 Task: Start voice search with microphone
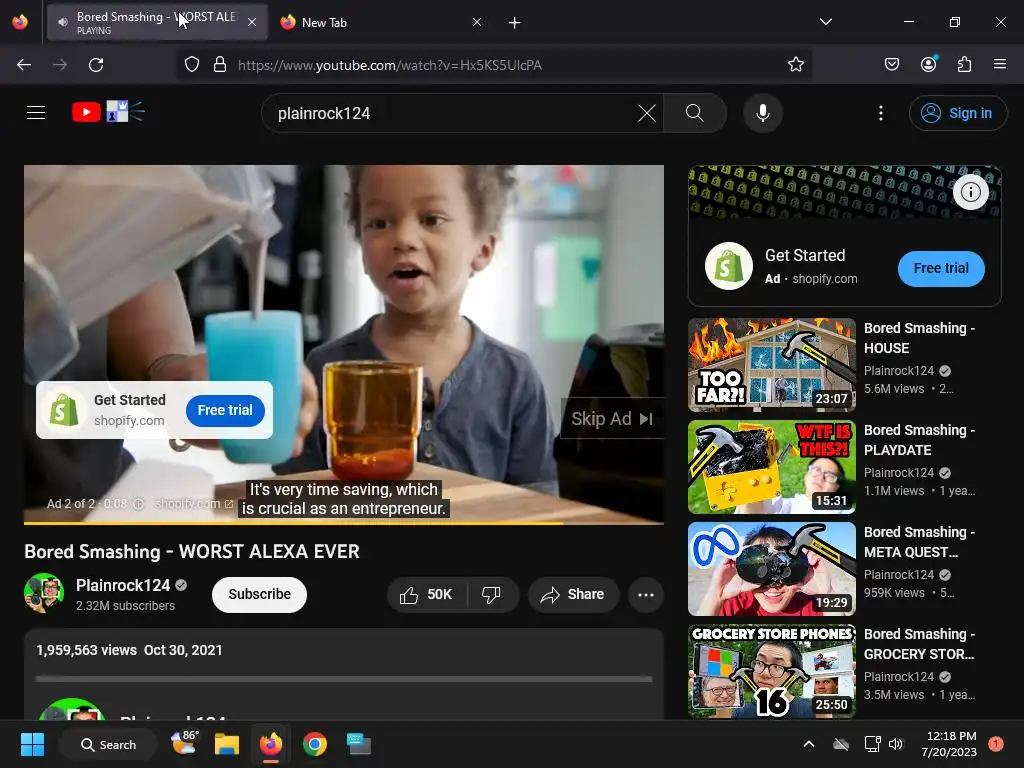(x=763, y=113)
